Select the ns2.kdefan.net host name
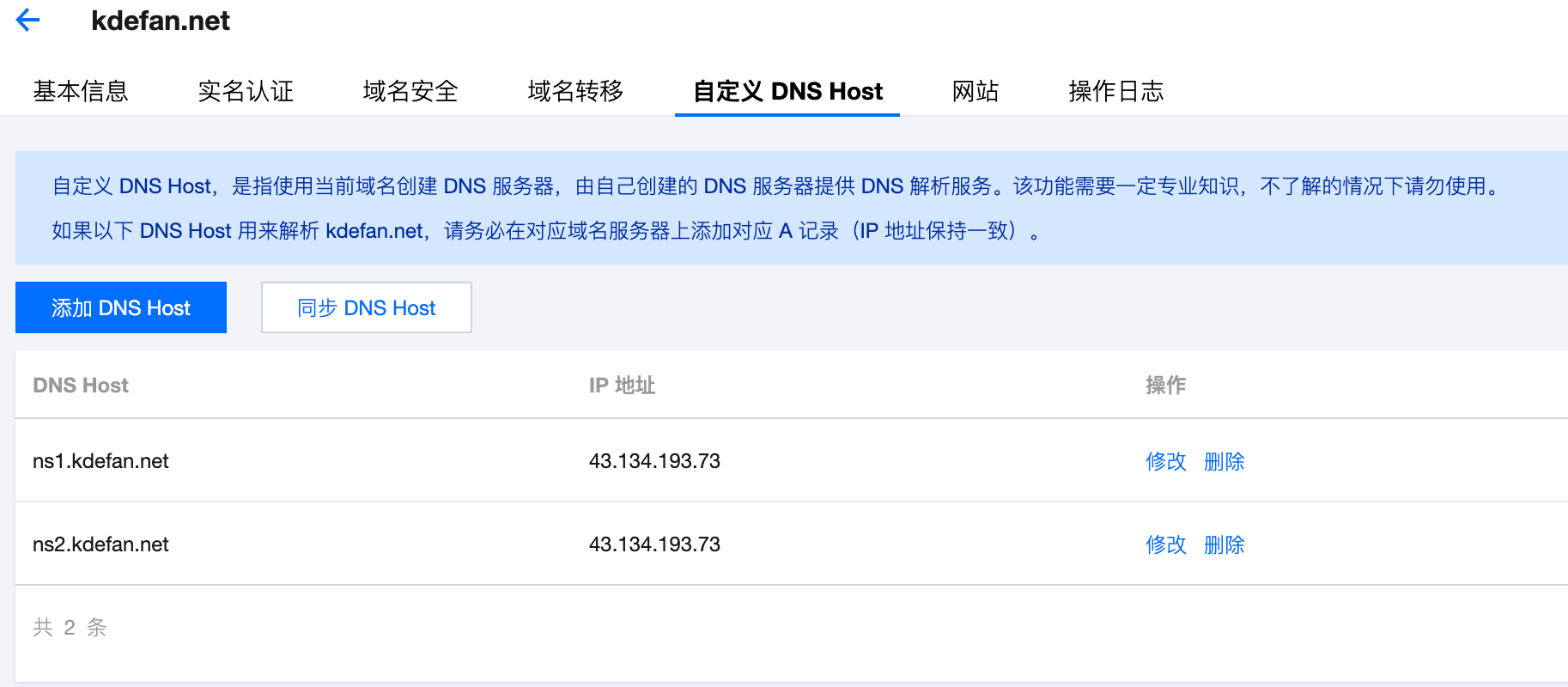 [100, 544]
